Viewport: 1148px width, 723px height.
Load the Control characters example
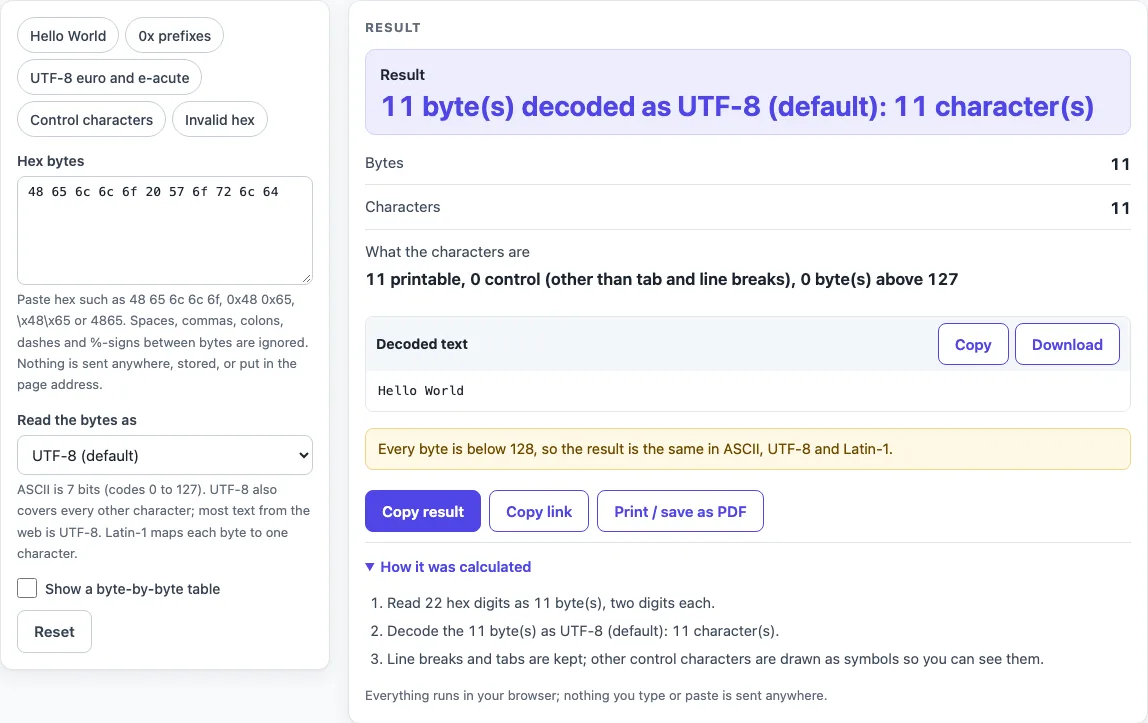(92, 119)
